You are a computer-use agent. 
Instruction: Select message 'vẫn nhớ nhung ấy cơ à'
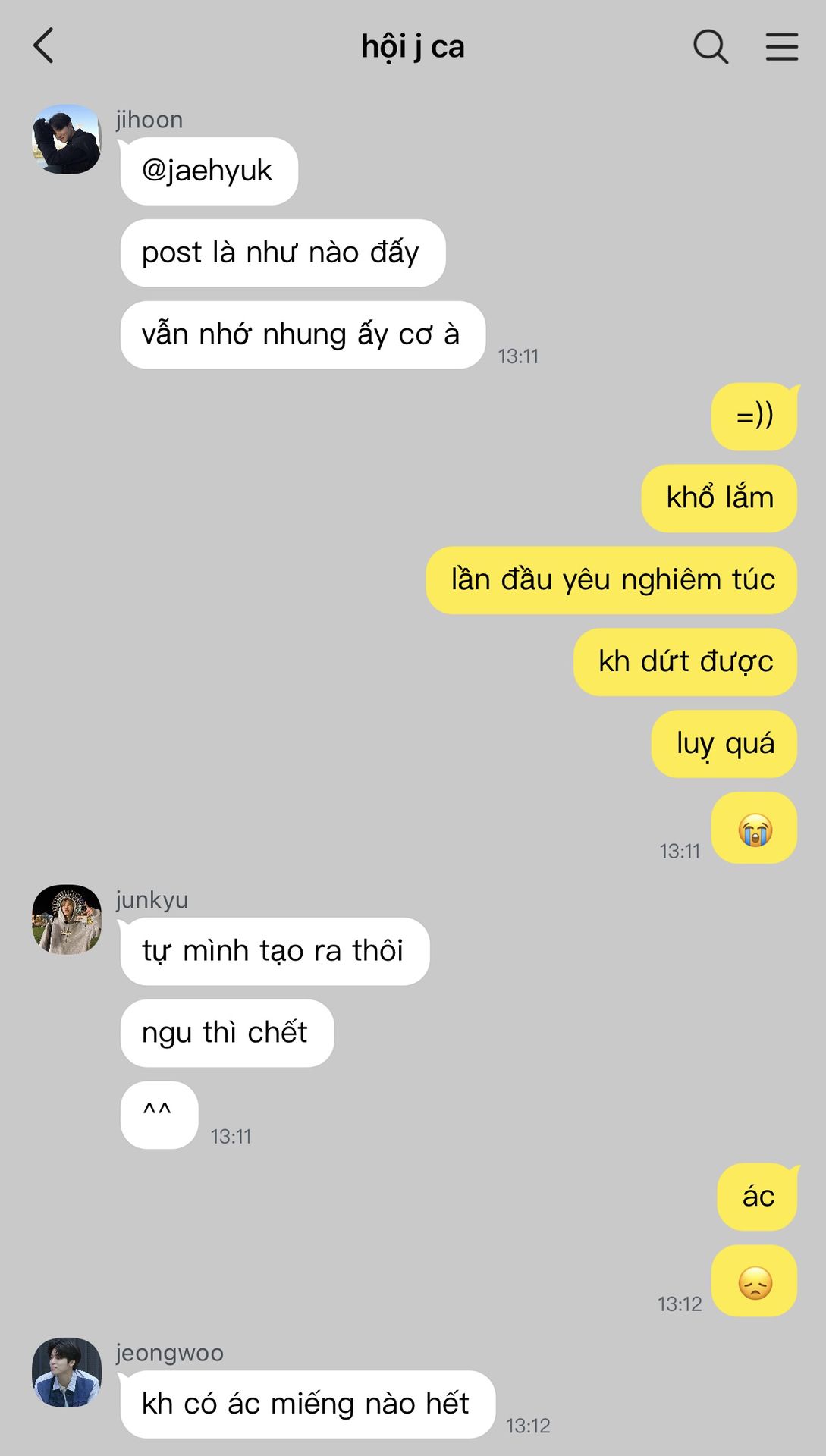pos(302,334)
